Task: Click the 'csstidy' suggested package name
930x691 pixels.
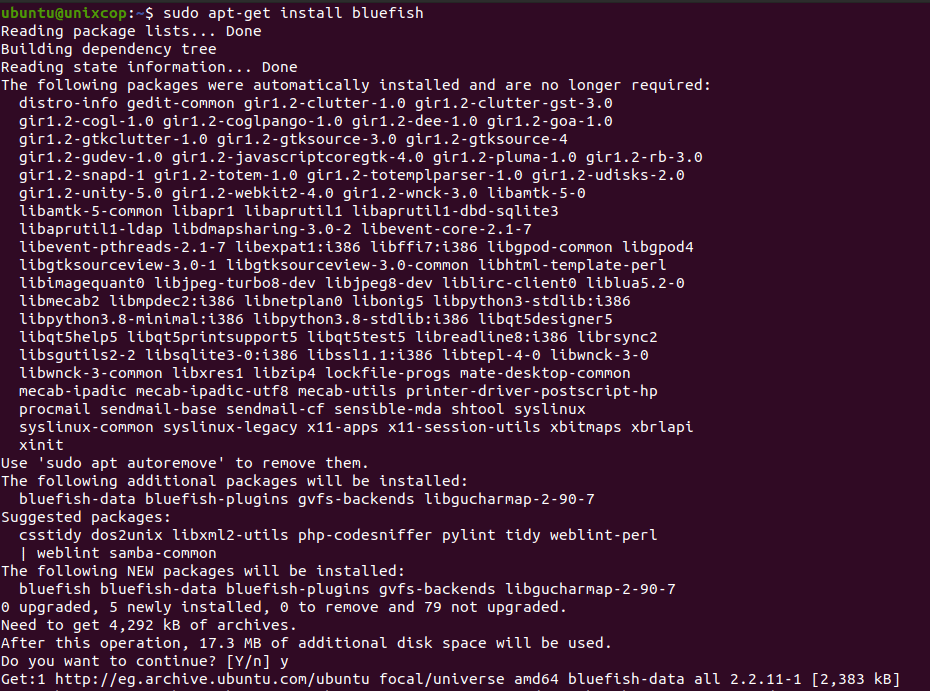Action: [x=50, y=536]
